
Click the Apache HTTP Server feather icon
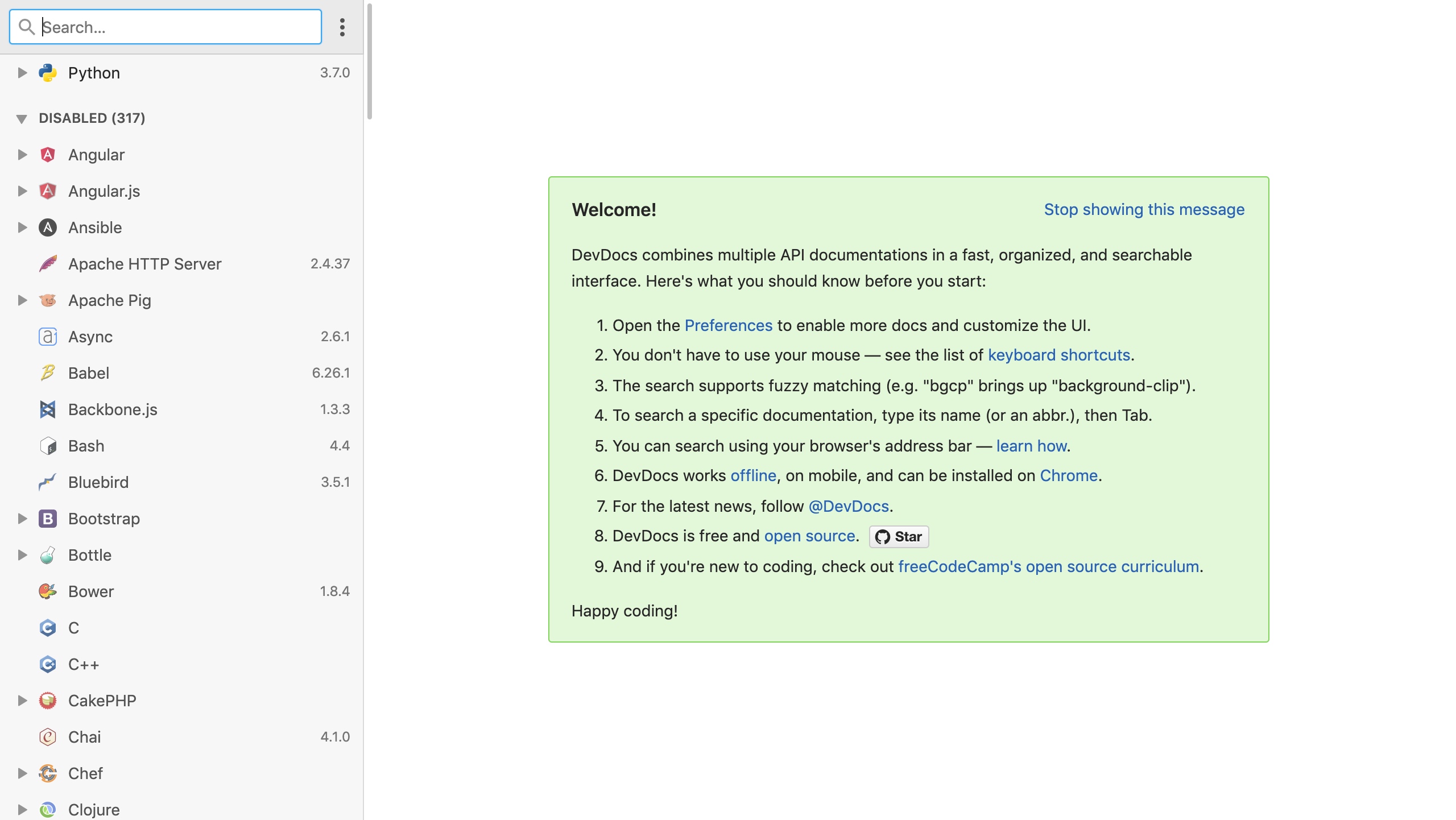point(48,264)
